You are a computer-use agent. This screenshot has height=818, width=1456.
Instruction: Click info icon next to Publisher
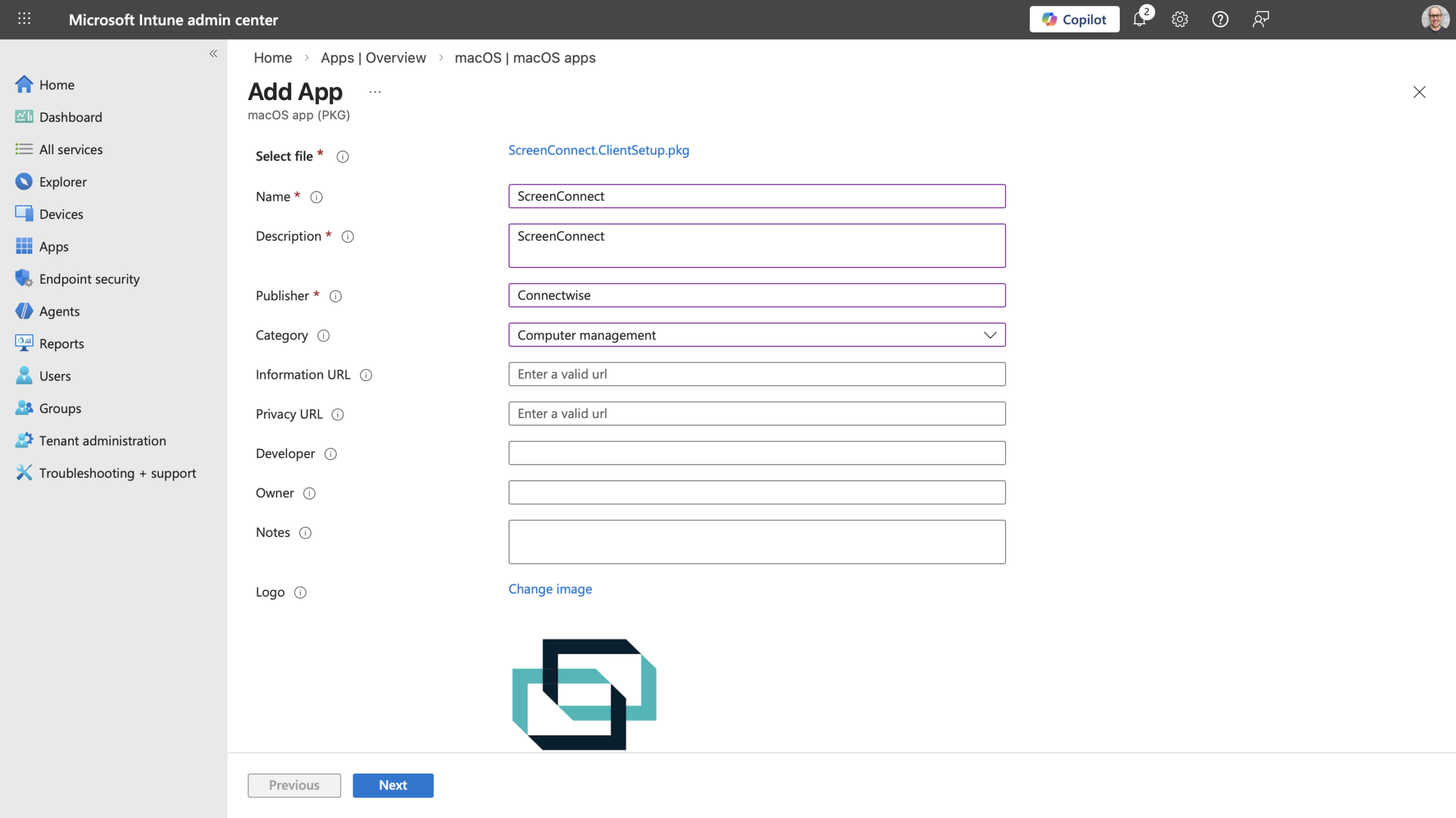tap(336, 296)
